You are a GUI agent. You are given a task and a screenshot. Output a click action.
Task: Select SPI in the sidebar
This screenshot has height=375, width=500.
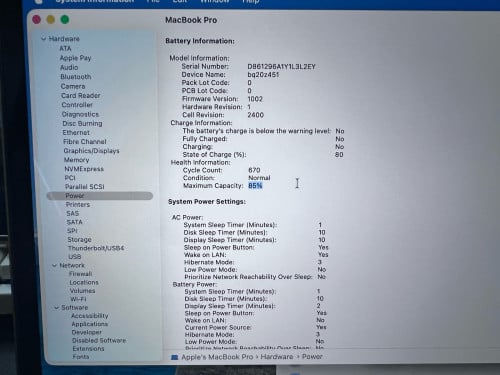point(72,231)
